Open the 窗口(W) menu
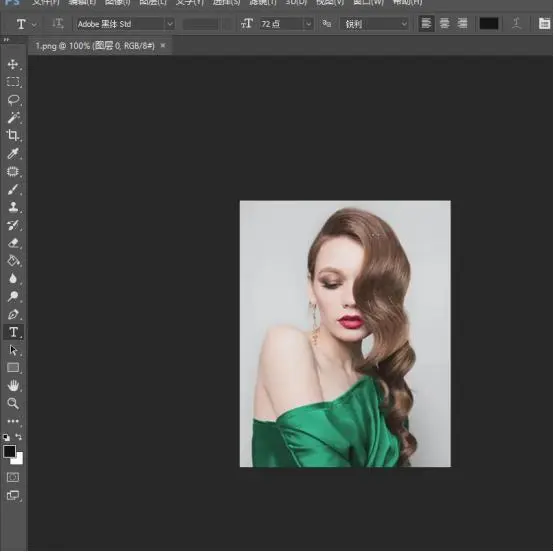The width and height of the screenshot is (554, 552). tap(368, 3)
